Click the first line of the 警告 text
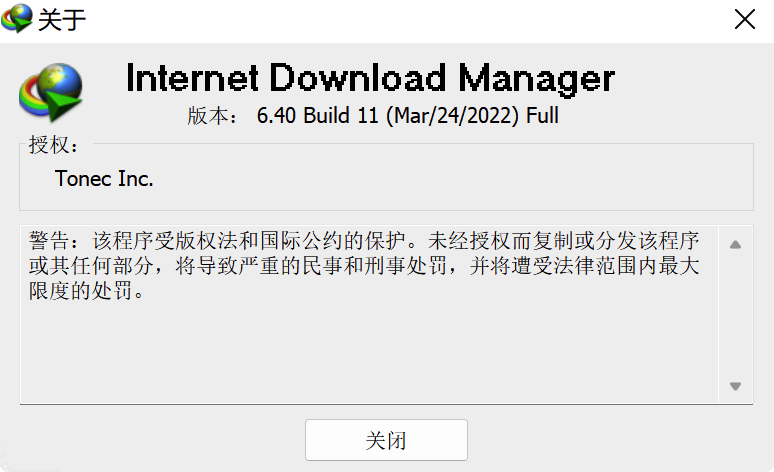 click(x=364, y=241)
